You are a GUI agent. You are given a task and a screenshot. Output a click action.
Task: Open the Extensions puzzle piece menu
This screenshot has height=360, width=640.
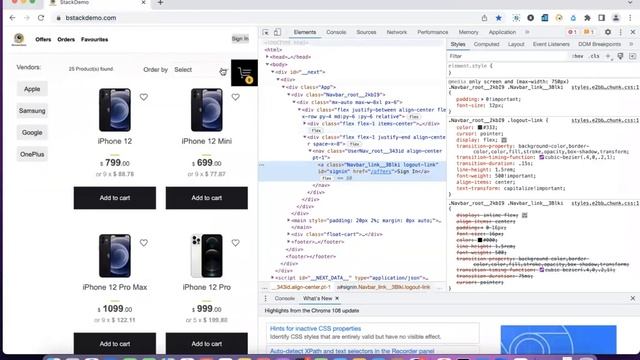587,18
